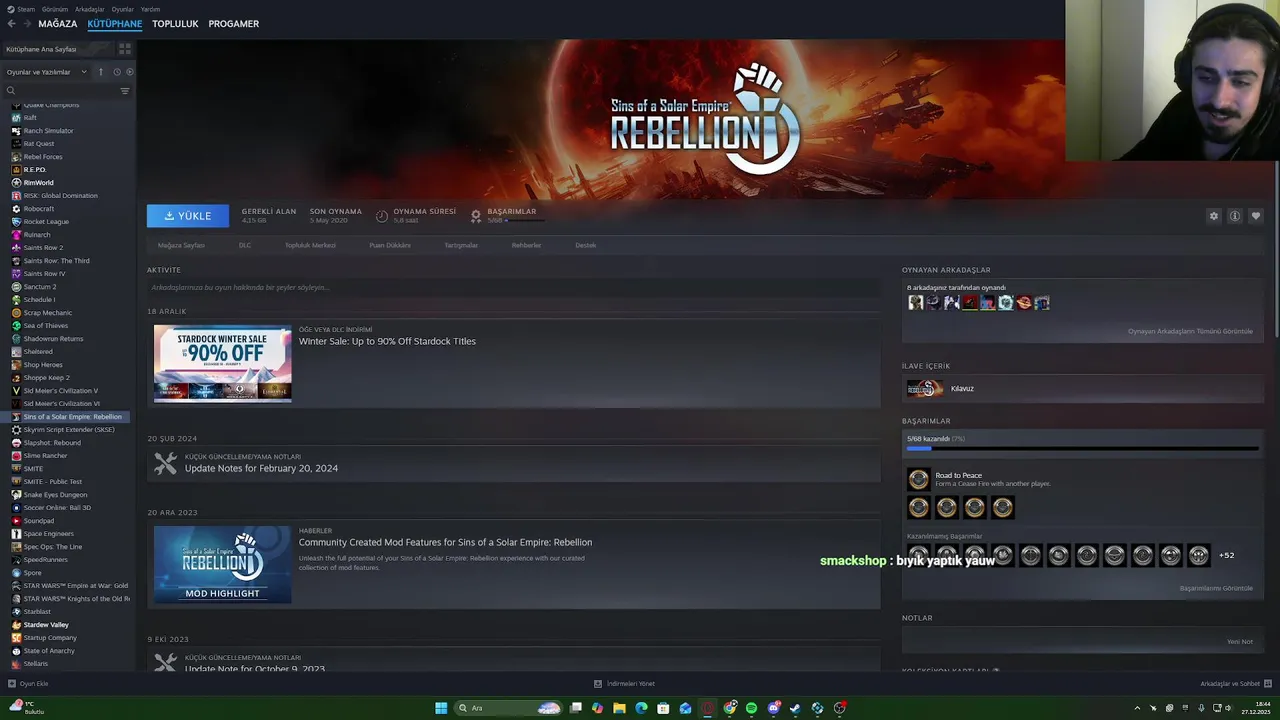Open PROGAMER profile tab
Image resolution: width=1280 pixels, height=720 pixels.
(x=234, y=24)
